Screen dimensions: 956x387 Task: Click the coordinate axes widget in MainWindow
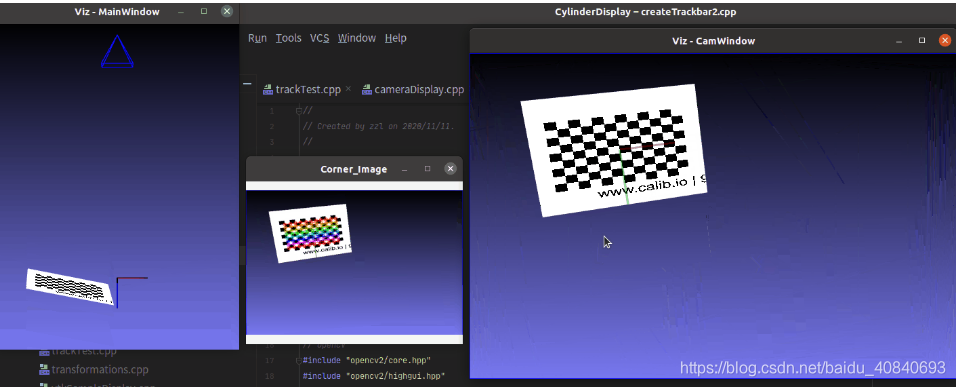click(x=131, y=292)
